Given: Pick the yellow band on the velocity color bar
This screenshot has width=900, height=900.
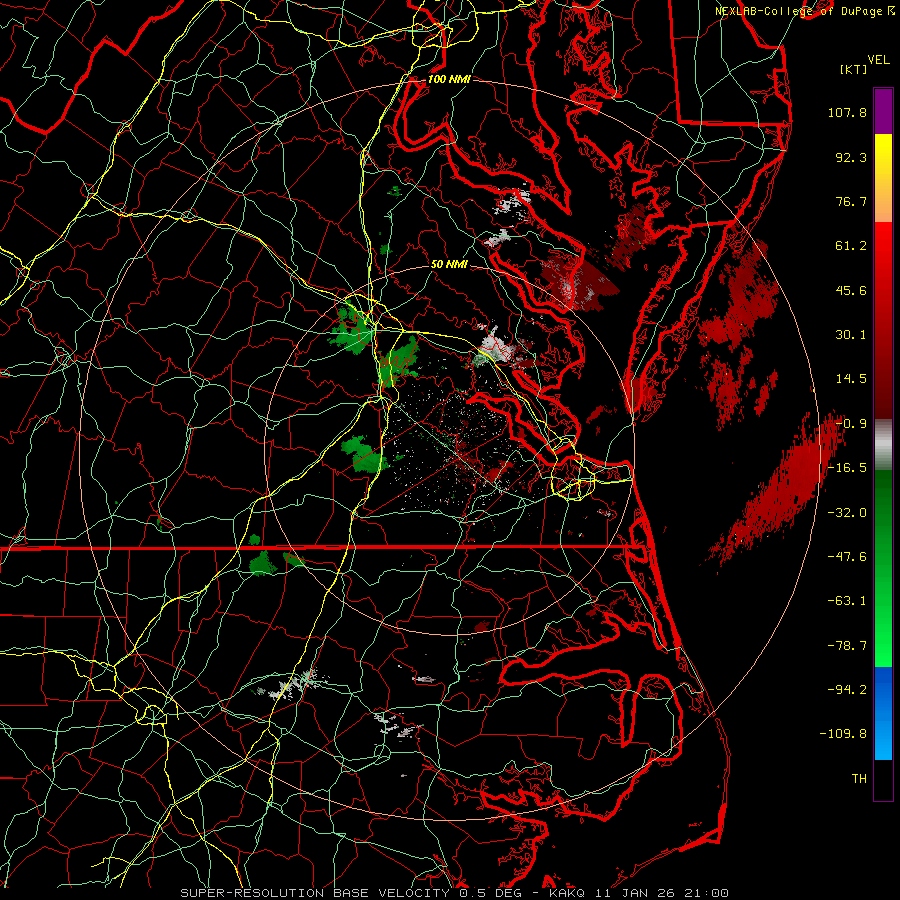Looking at the screenshot, I should tap(883, 178).
